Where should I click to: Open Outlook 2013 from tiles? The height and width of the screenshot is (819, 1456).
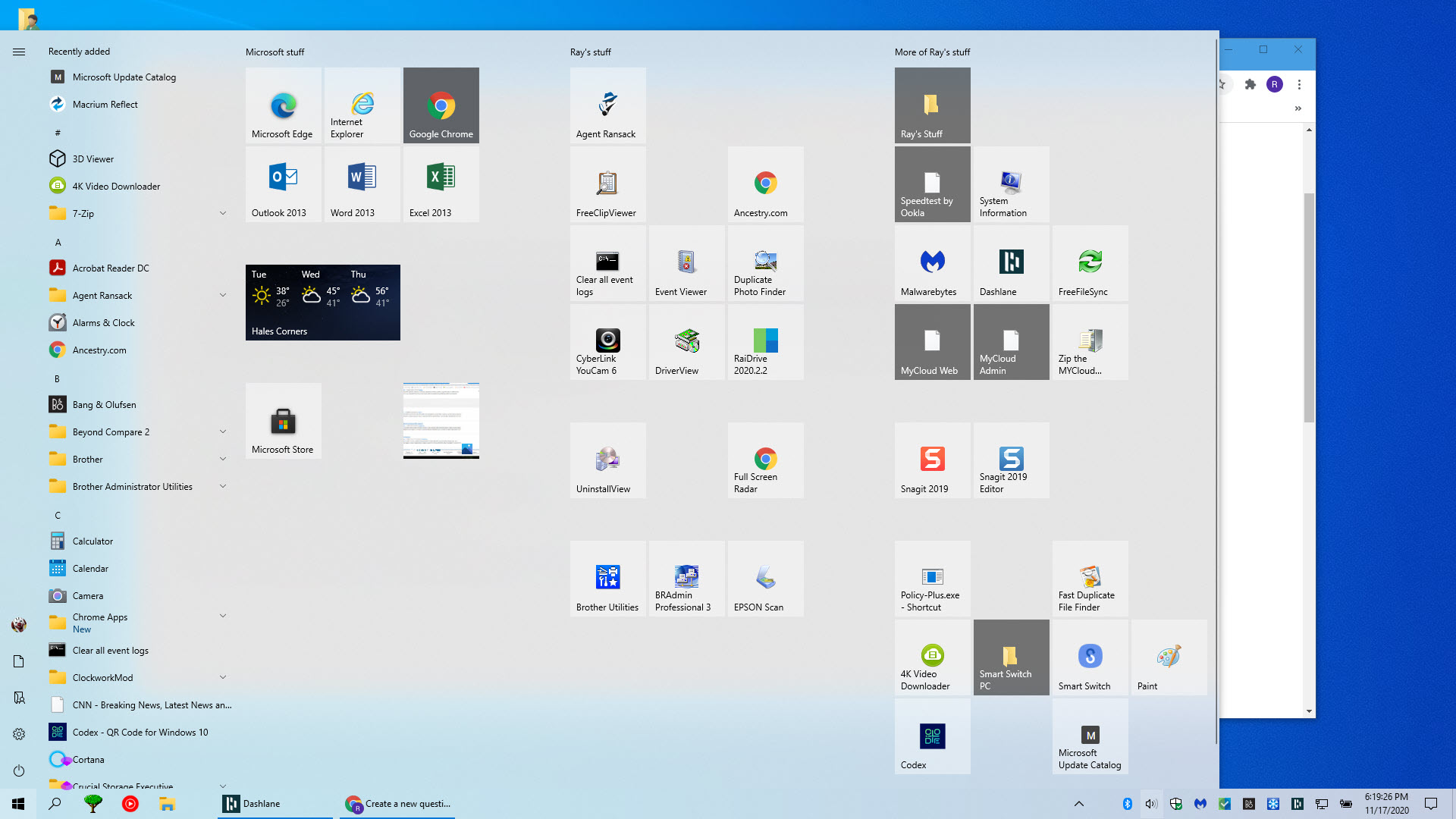pyautogui.click(x=283, y=184)
